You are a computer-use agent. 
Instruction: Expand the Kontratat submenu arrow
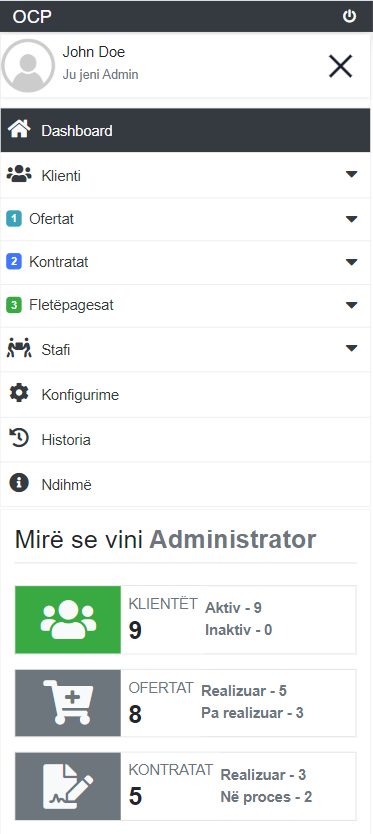pyautogui.click(x=351, y=262)
